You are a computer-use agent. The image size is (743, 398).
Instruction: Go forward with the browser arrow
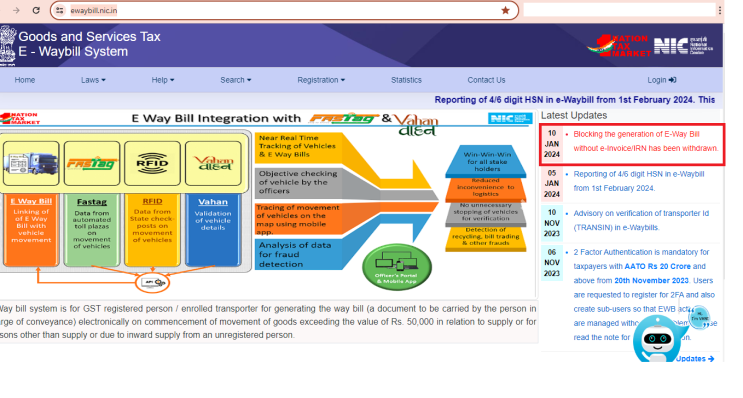[16, 10]
